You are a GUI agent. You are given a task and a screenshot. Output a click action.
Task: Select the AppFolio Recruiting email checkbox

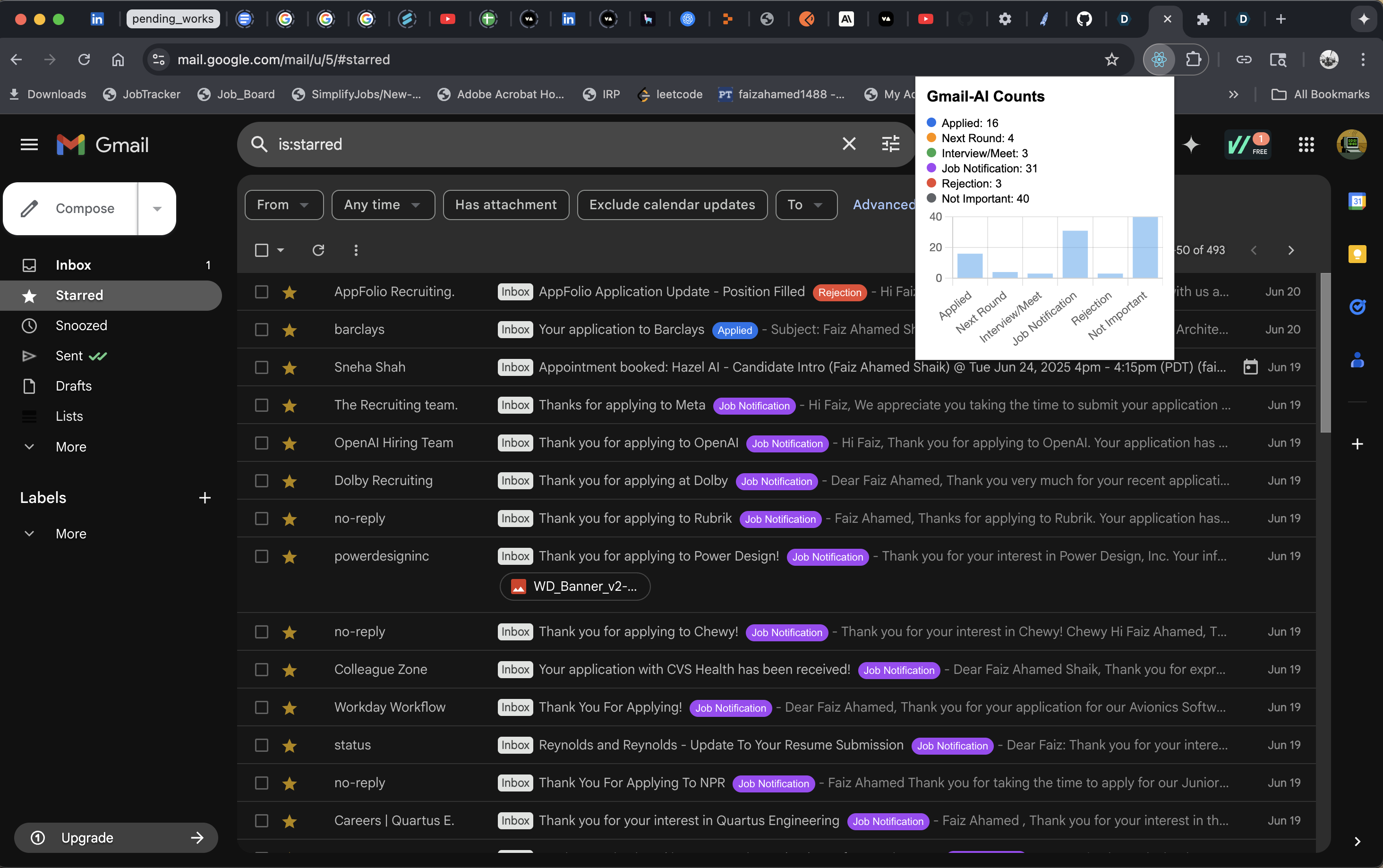261,292
